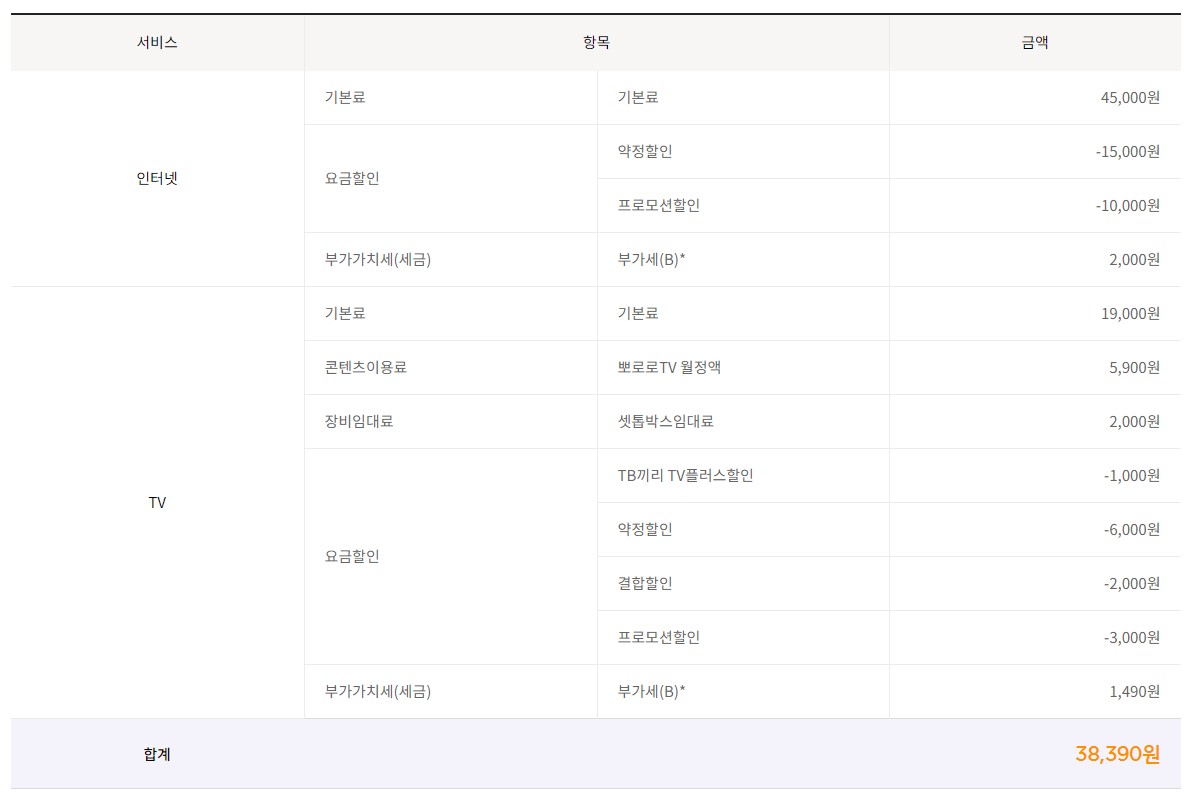This screenshot has width=1189, height=800.
Task: Click the 19,000원 TV base fee amount
Action: pyautogui.click(x=1129, y=314)
